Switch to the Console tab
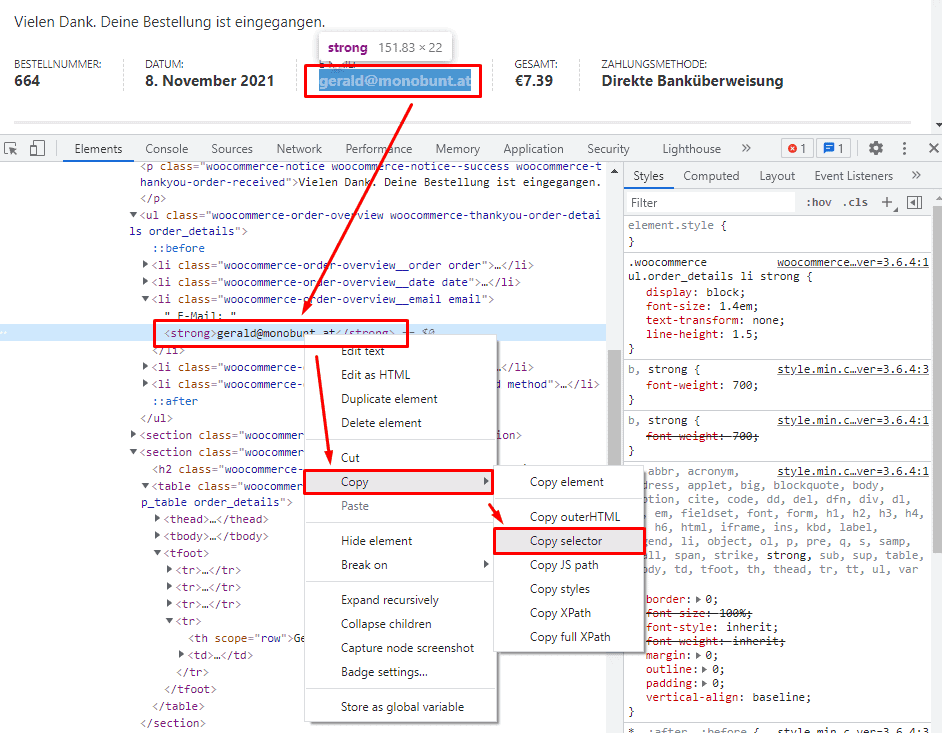Screen dimensions: 942x733 point(166,148)
